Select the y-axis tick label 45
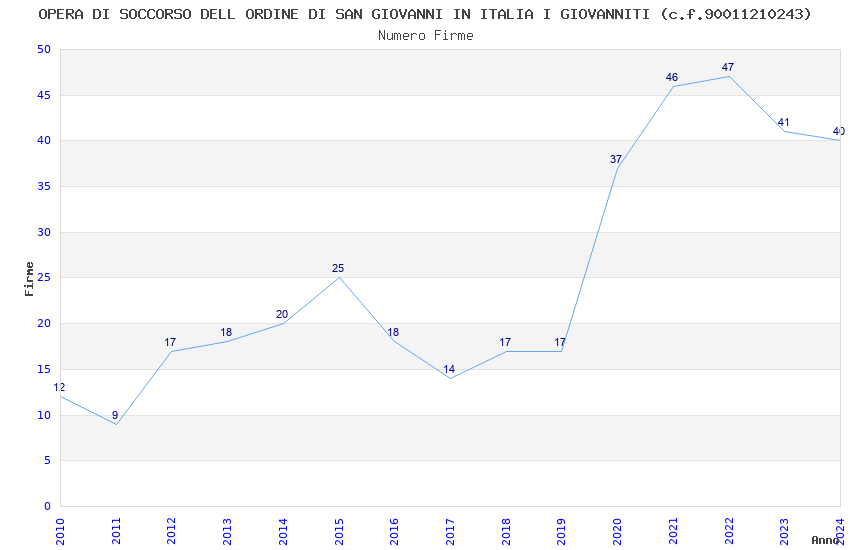Viewport: 850px width, 550px height. click(44, 95)
